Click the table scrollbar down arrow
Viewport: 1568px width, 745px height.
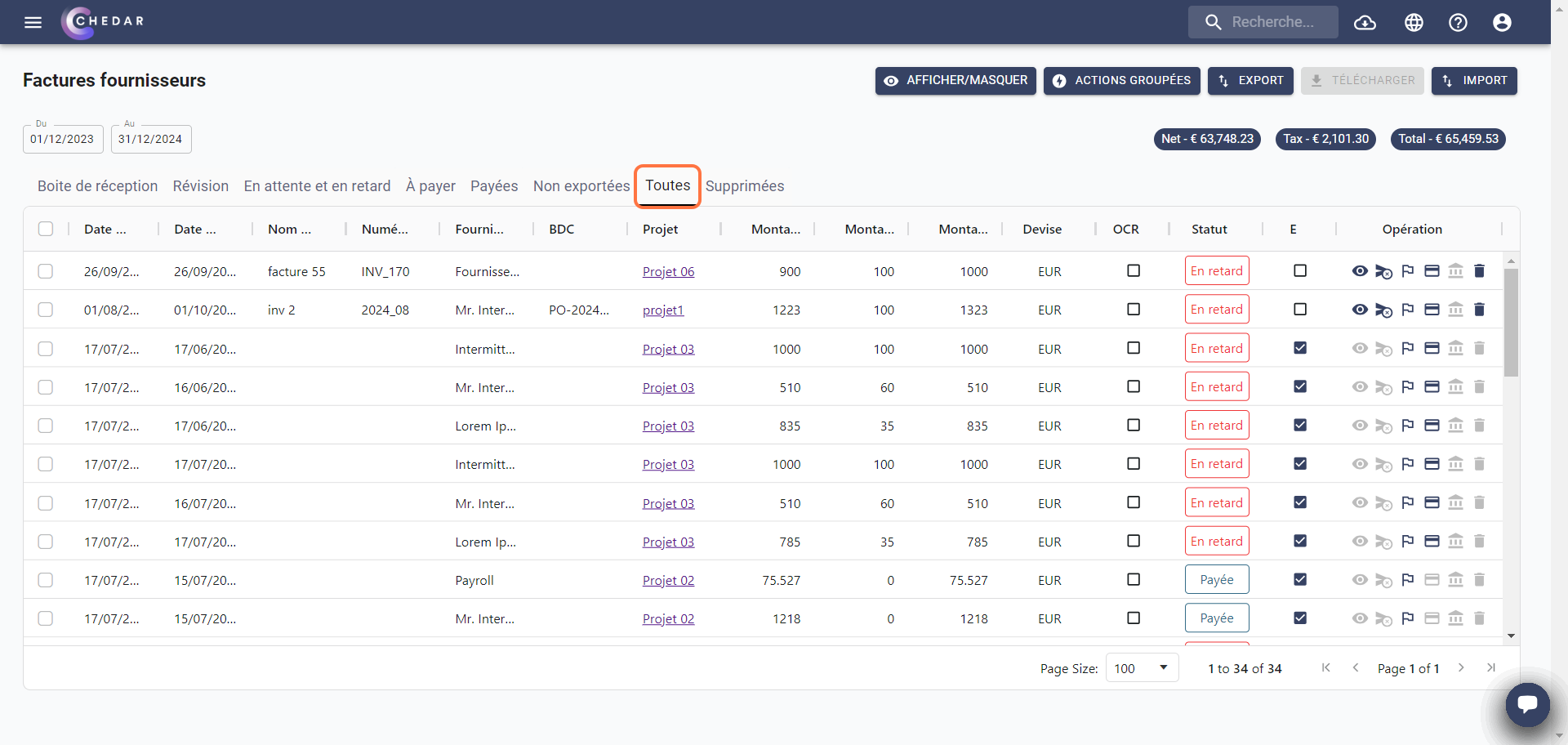1511,636
